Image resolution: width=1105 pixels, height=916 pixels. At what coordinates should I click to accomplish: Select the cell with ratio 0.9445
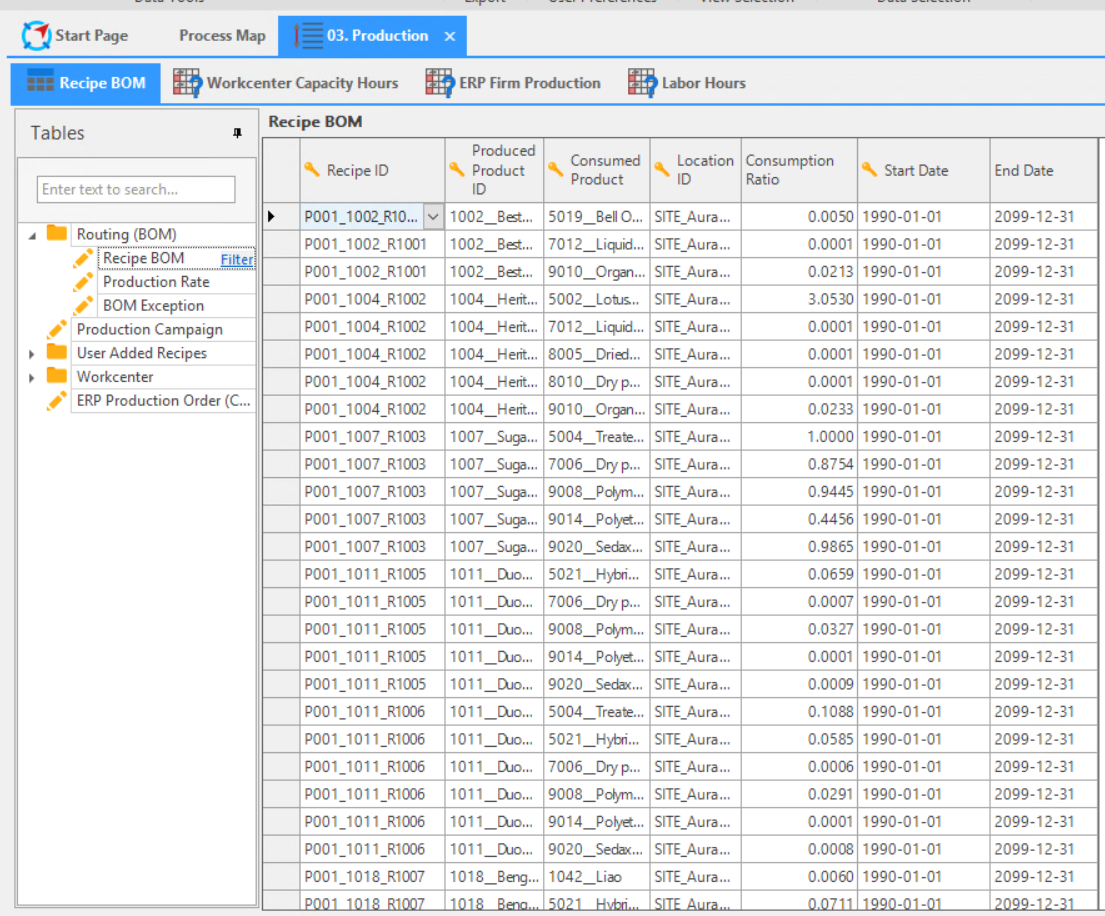click(x=799, y=492)
